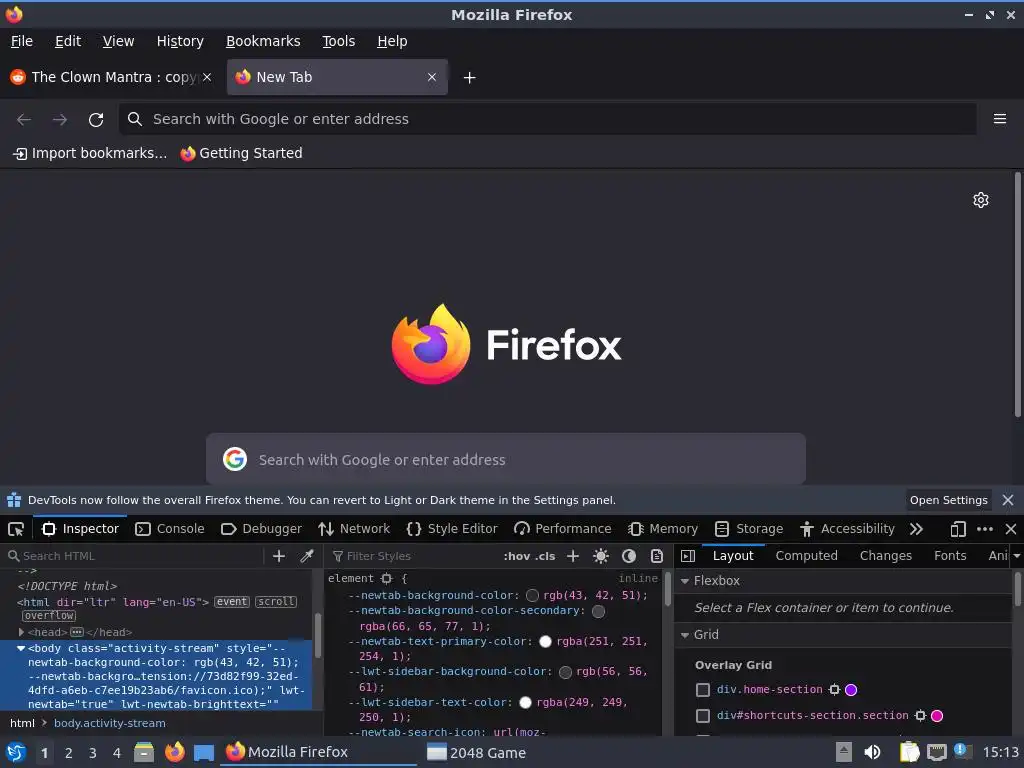
Task: Open the Tools menu
Action: (338, 41)
